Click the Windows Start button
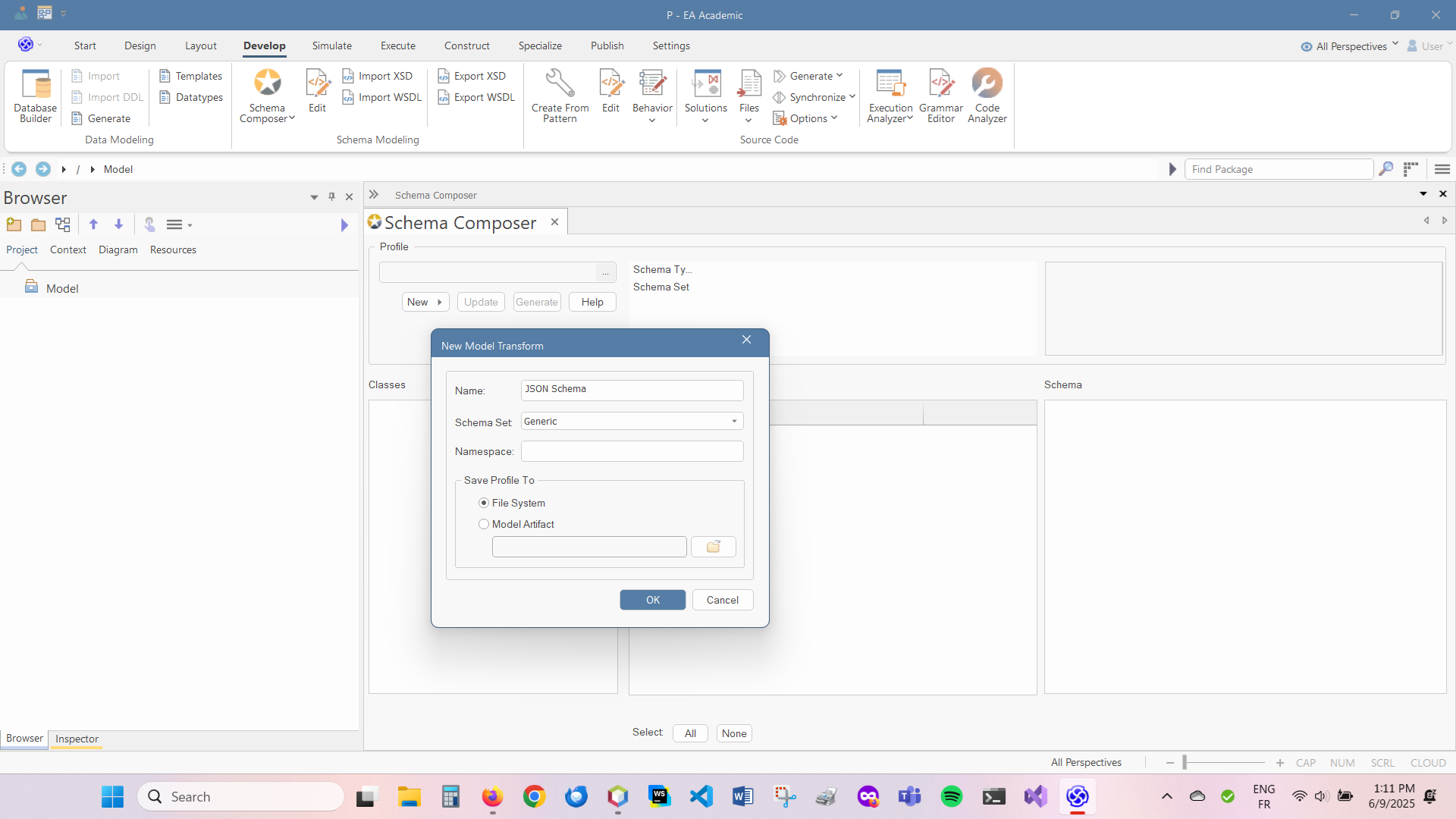1456x819 pixels. [112, 796]
